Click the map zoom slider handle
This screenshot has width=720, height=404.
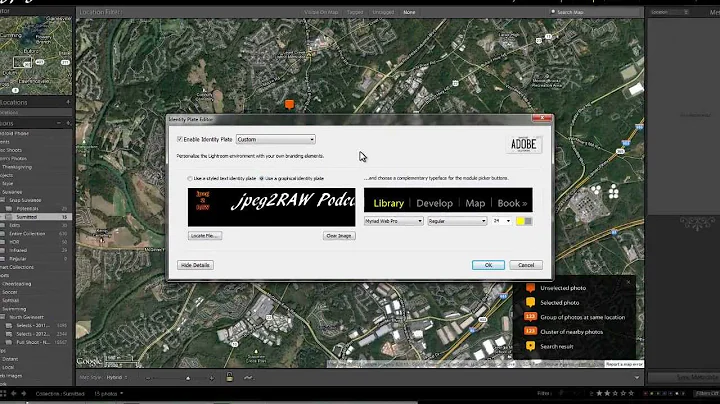pos(188,378)
